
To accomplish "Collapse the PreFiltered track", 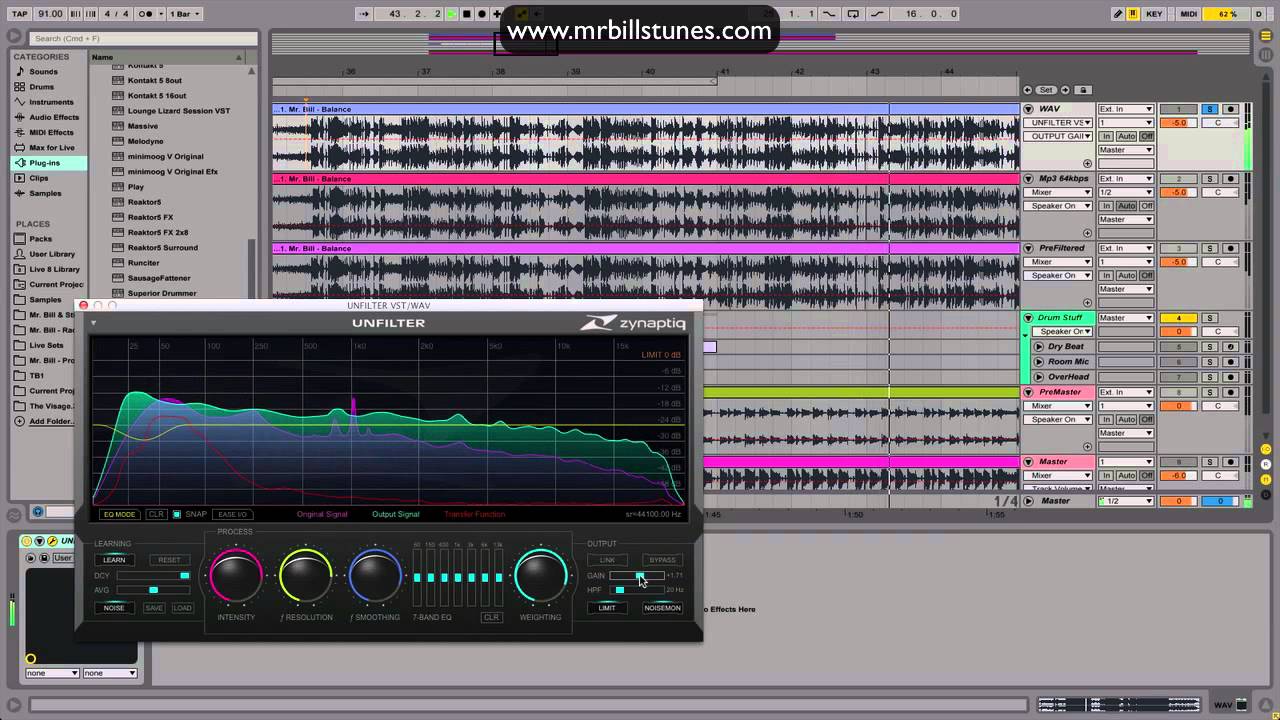I will coord(1028,248).
